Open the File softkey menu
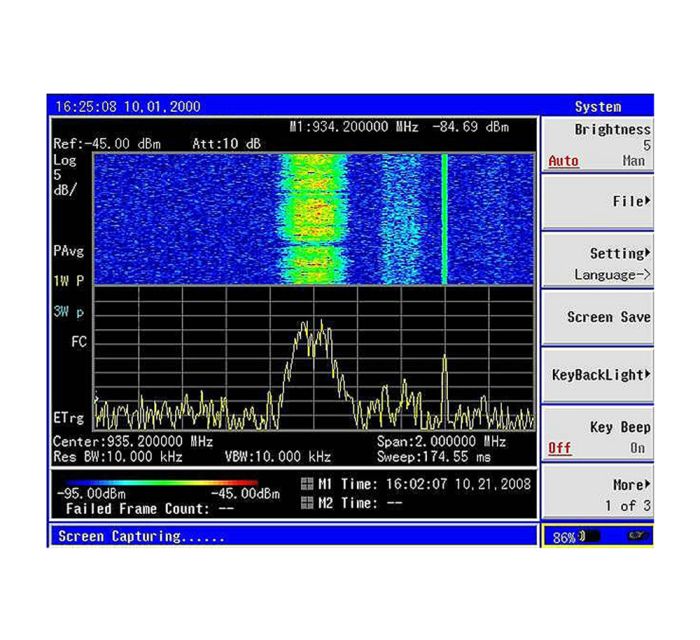This screenshot has width=700, height=640. [x=598, y=202]
